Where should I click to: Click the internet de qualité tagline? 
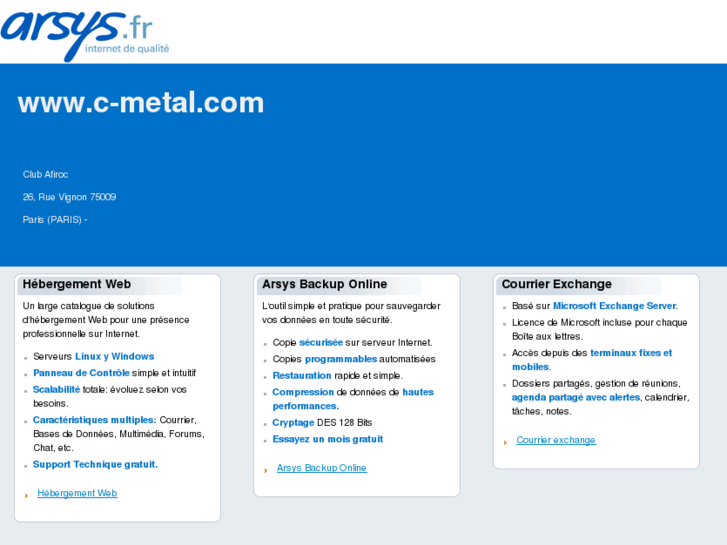(127, 49)
